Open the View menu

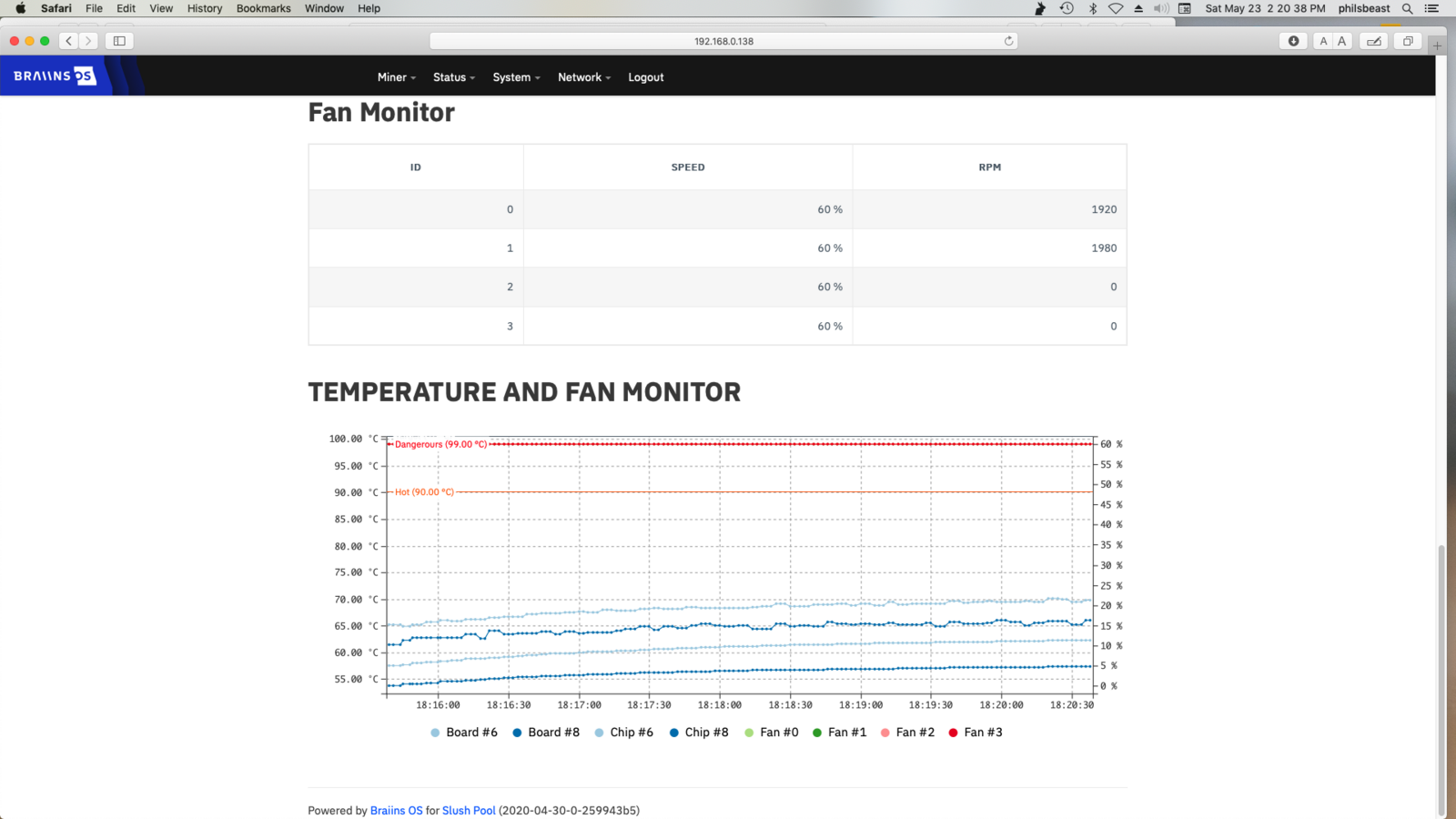(161, 8)
